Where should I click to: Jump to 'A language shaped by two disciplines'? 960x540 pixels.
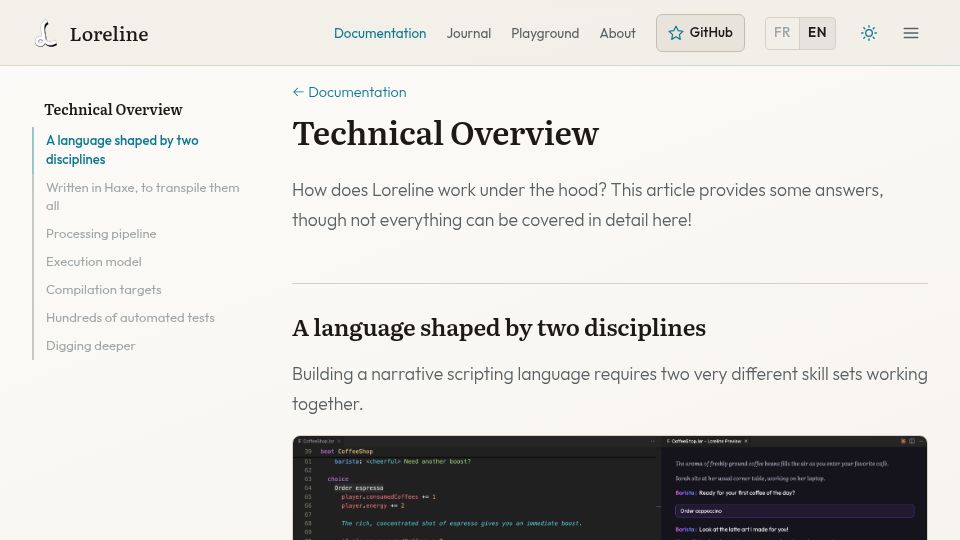click(x=122, y=150)
